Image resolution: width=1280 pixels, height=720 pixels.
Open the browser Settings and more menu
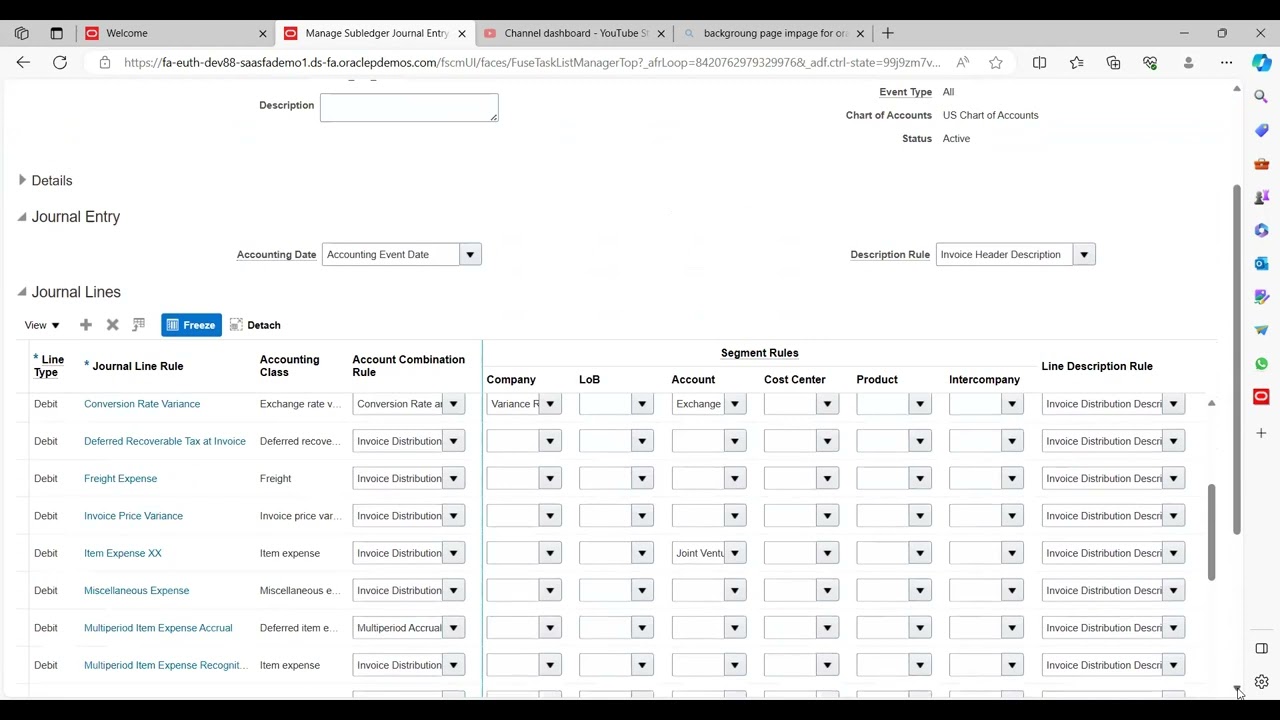click(1226, 63)
